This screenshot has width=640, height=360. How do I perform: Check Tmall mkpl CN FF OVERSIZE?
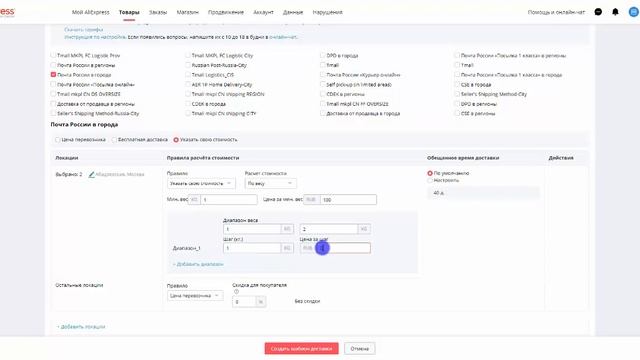click(322, 104)
